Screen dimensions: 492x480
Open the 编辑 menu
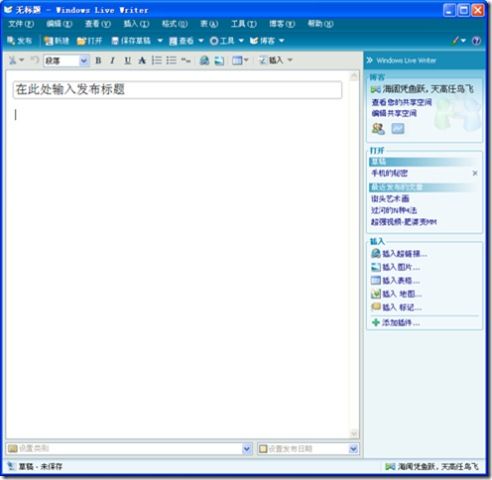point(59,24)
